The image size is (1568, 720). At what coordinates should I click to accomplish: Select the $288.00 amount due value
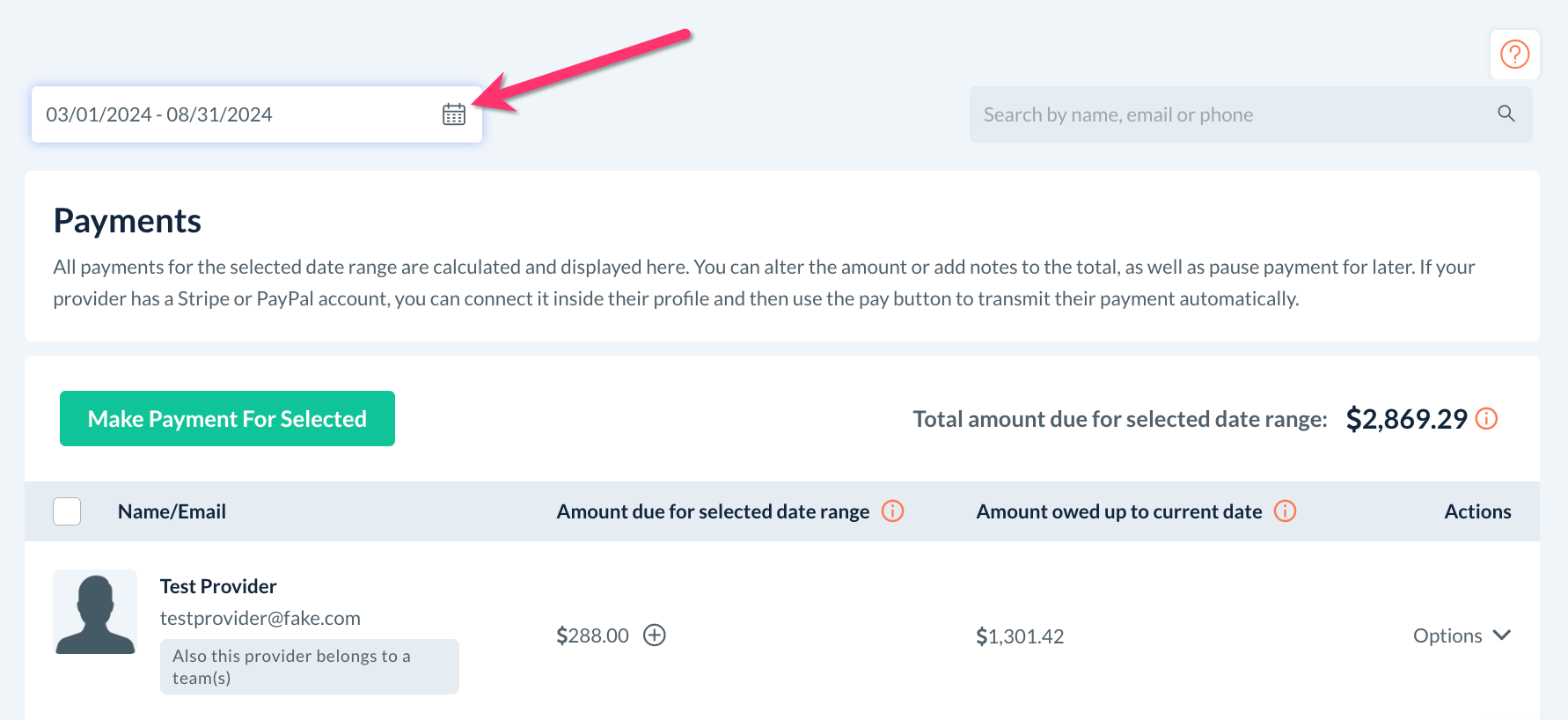(x=592, y=636)
